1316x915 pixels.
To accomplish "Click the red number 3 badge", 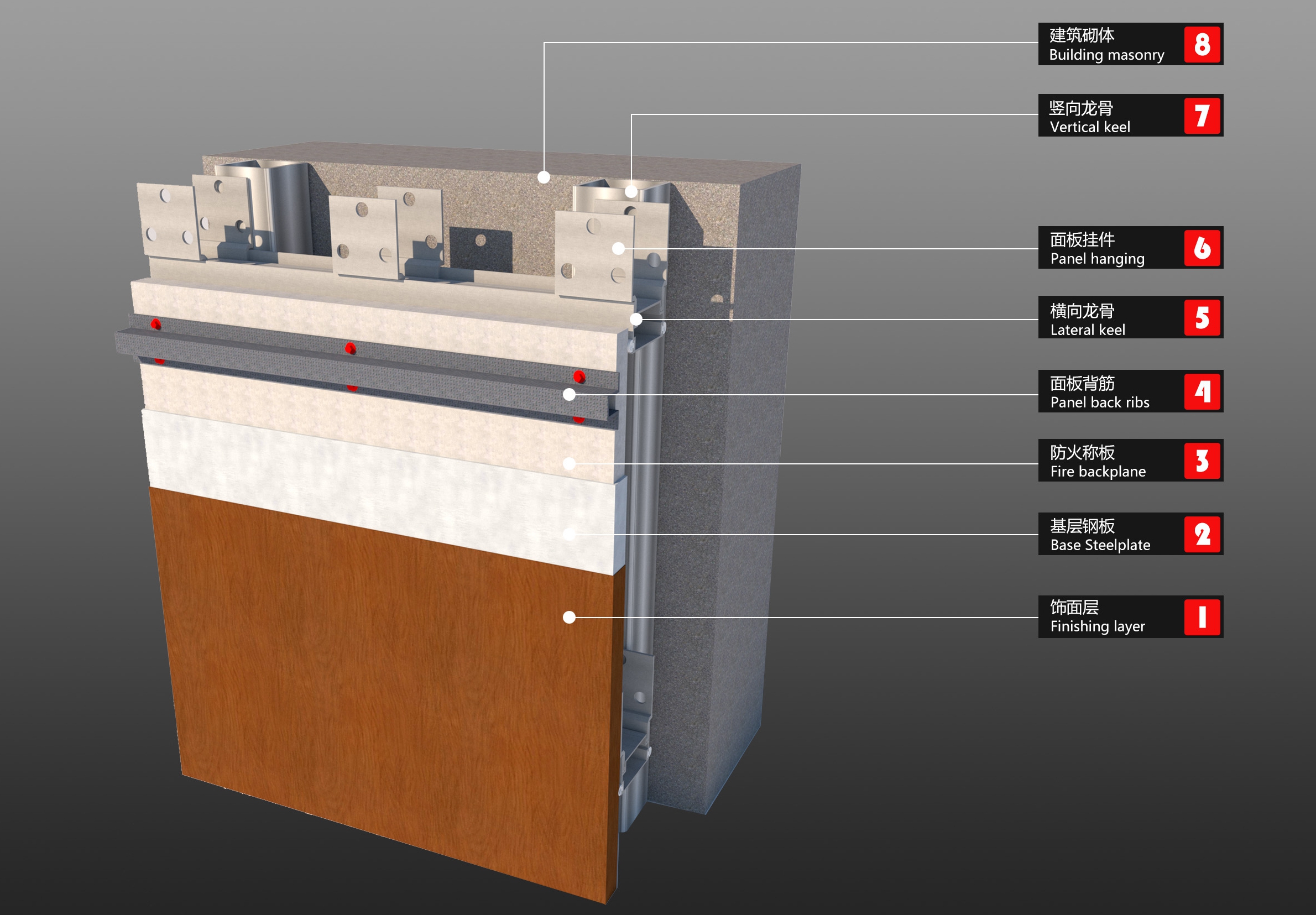I will point(1202,461).
